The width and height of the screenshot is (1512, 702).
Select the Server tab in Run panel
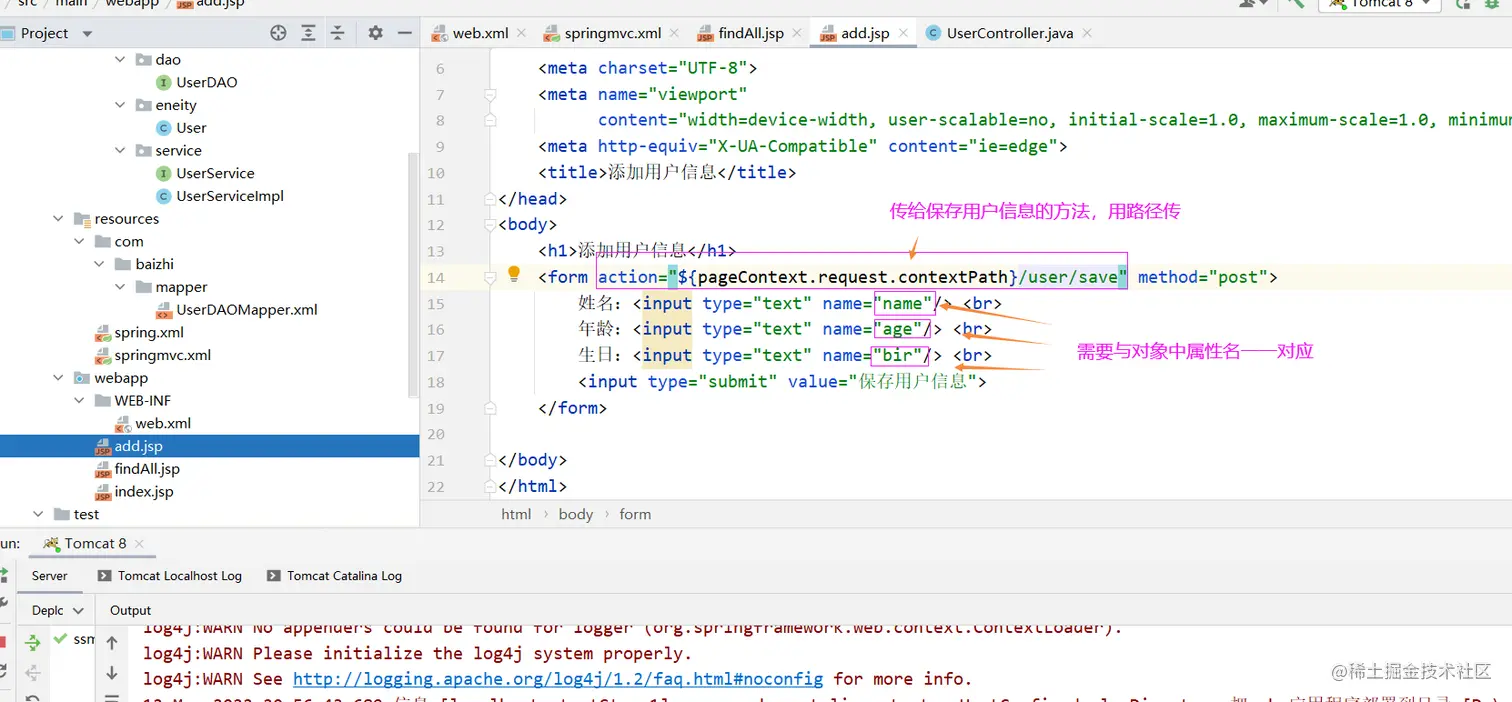[50, 576]
